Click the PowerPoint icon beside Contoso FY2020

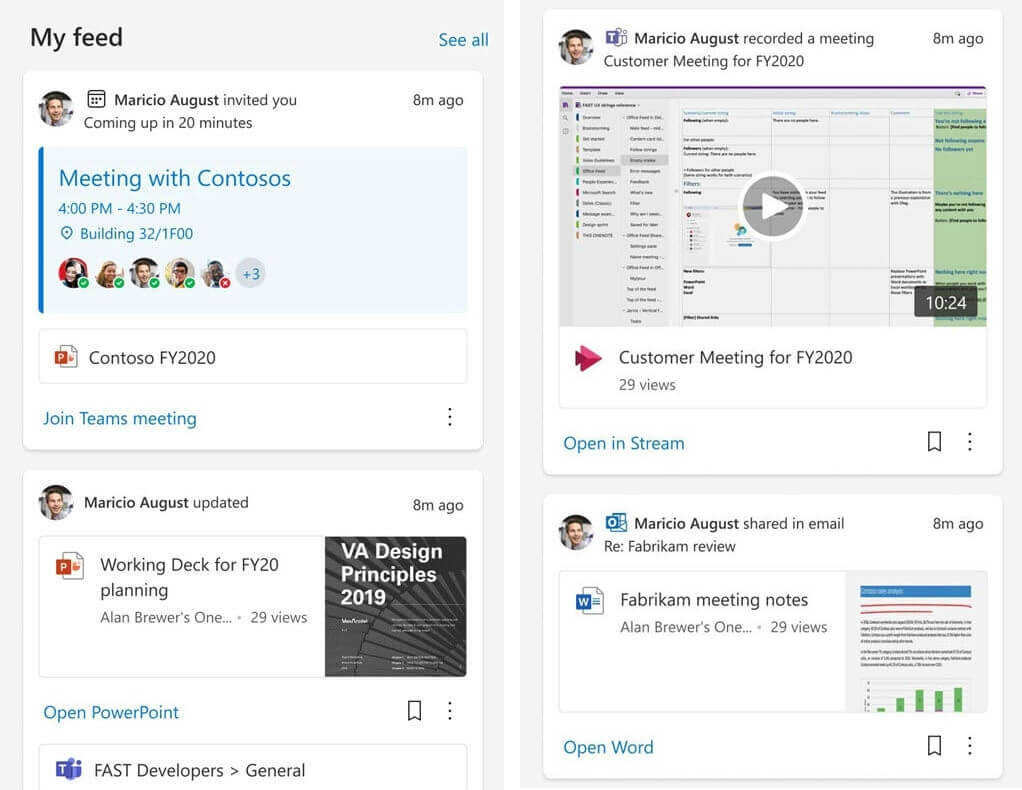pos(66,357)
